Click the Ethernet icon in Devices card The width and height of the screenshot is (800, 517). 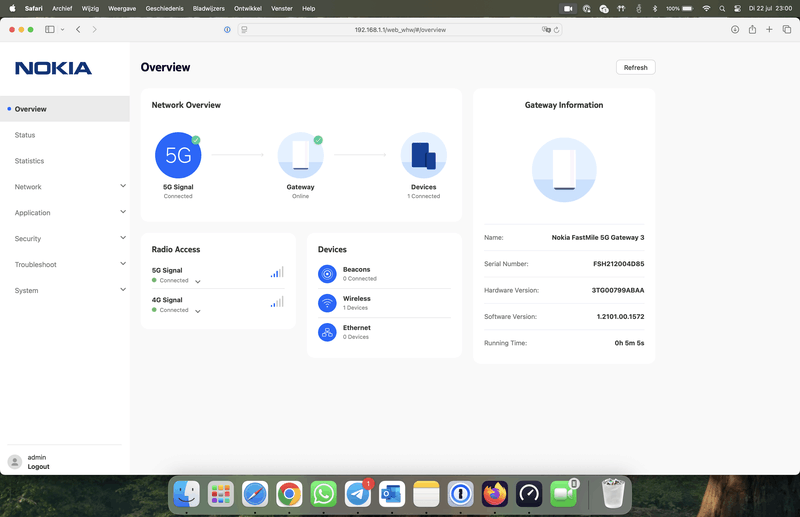coord(327,332)
